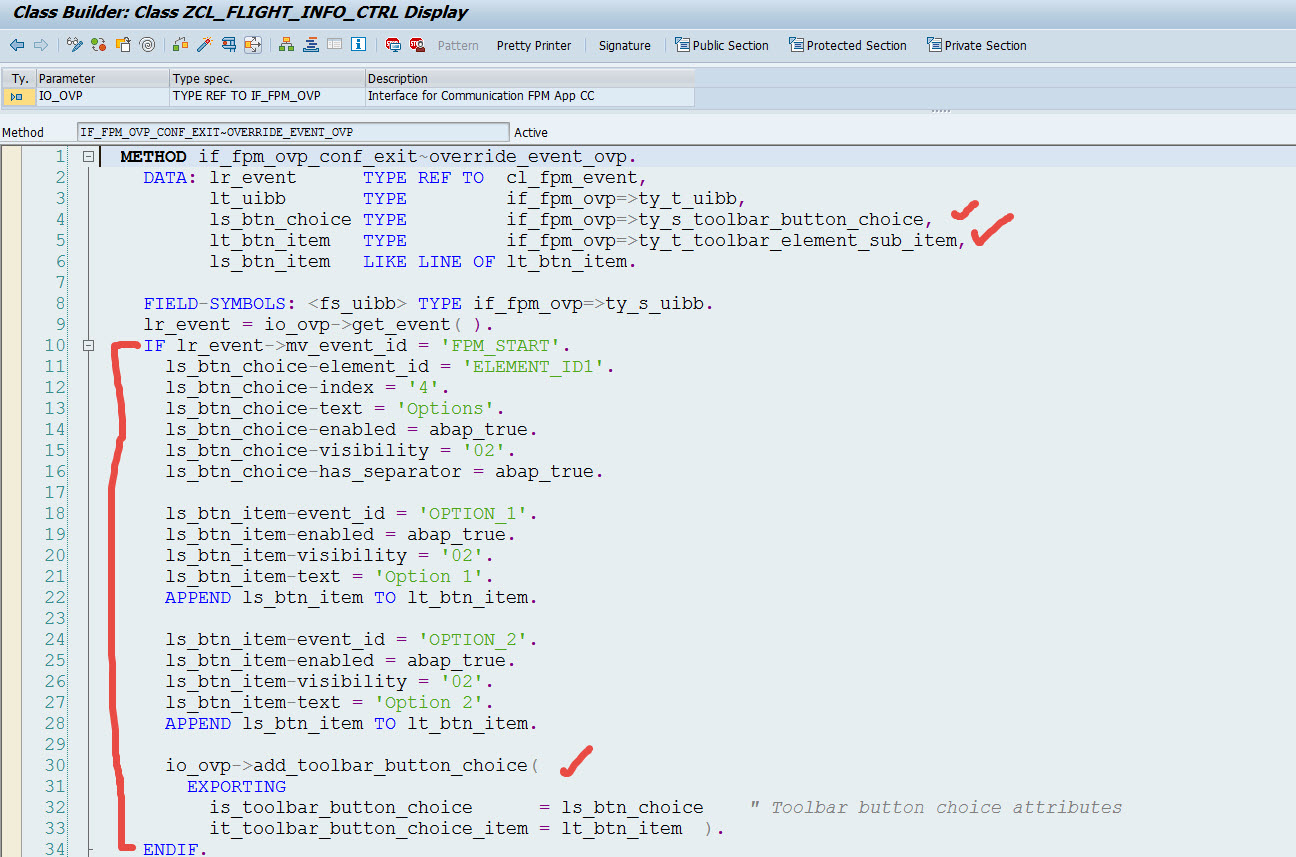Viewport: 1296px width, 857px height.
Task: Click the Refresh icon in the toolbar
Action: 97,44
